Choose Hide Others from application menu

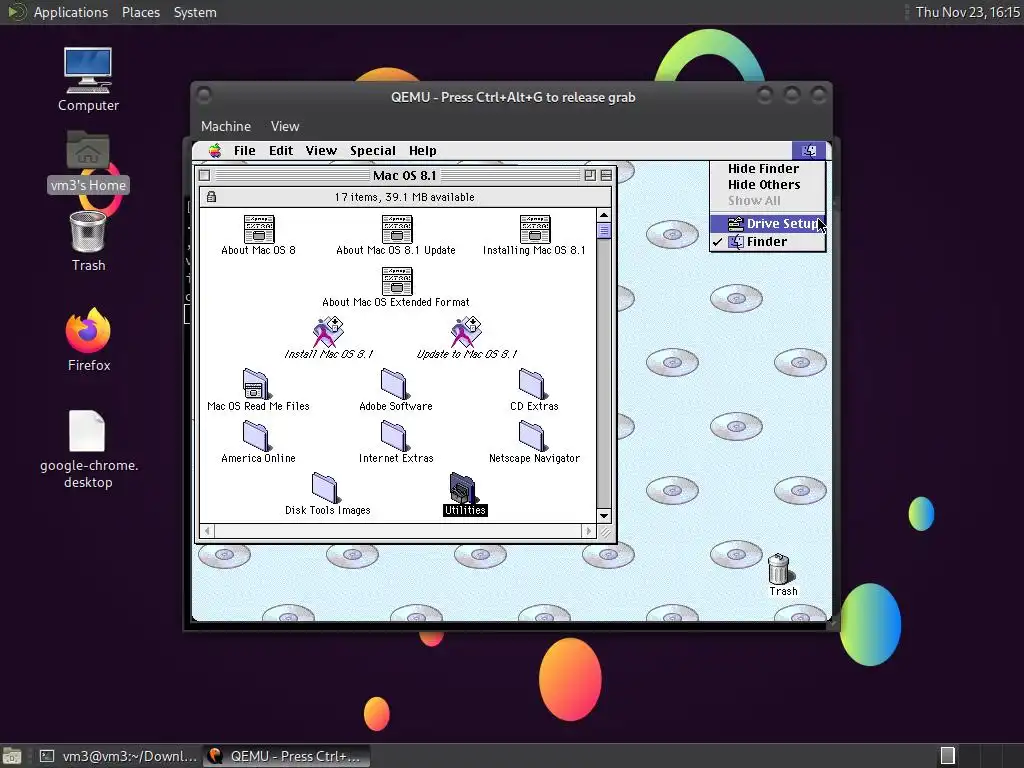[767, 185]
